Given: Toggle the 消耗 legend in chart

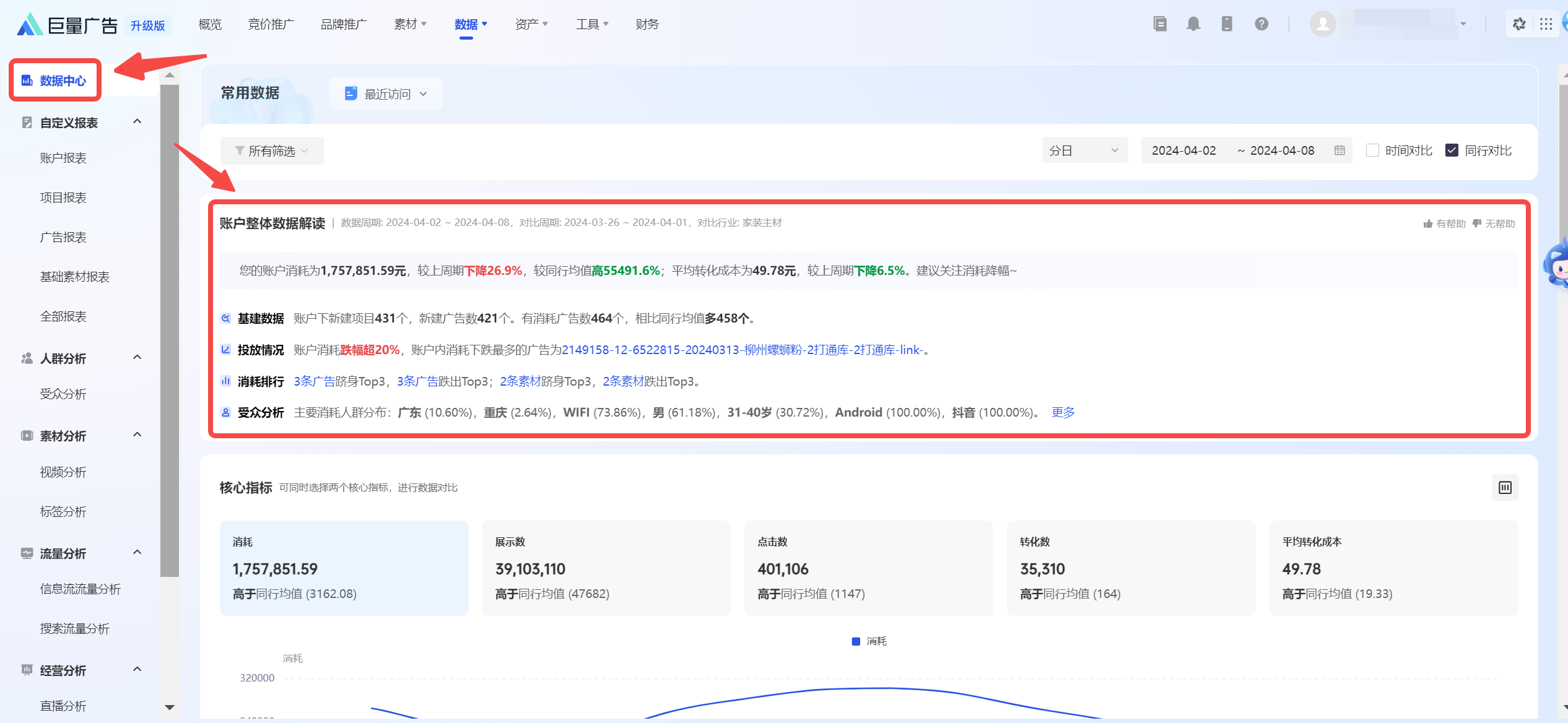Looking at the screenshot, I should tap(869, 641).
